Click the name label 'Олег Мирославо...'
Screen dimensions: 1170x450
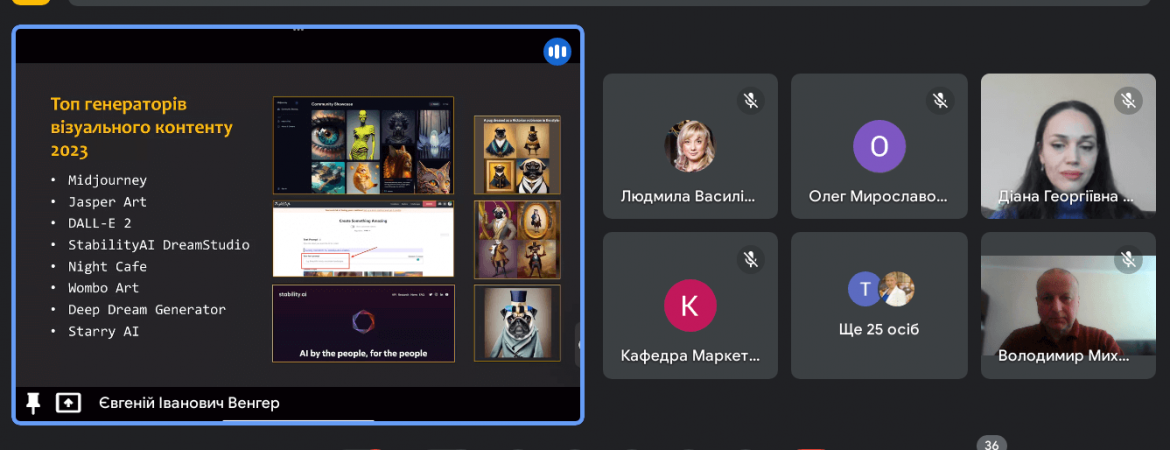pos(878,197)
